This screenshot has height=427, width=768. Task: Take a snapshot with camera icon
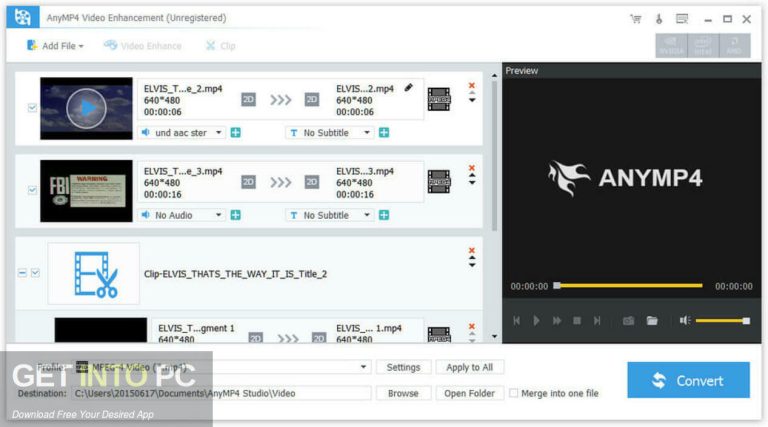click(628, 321)
